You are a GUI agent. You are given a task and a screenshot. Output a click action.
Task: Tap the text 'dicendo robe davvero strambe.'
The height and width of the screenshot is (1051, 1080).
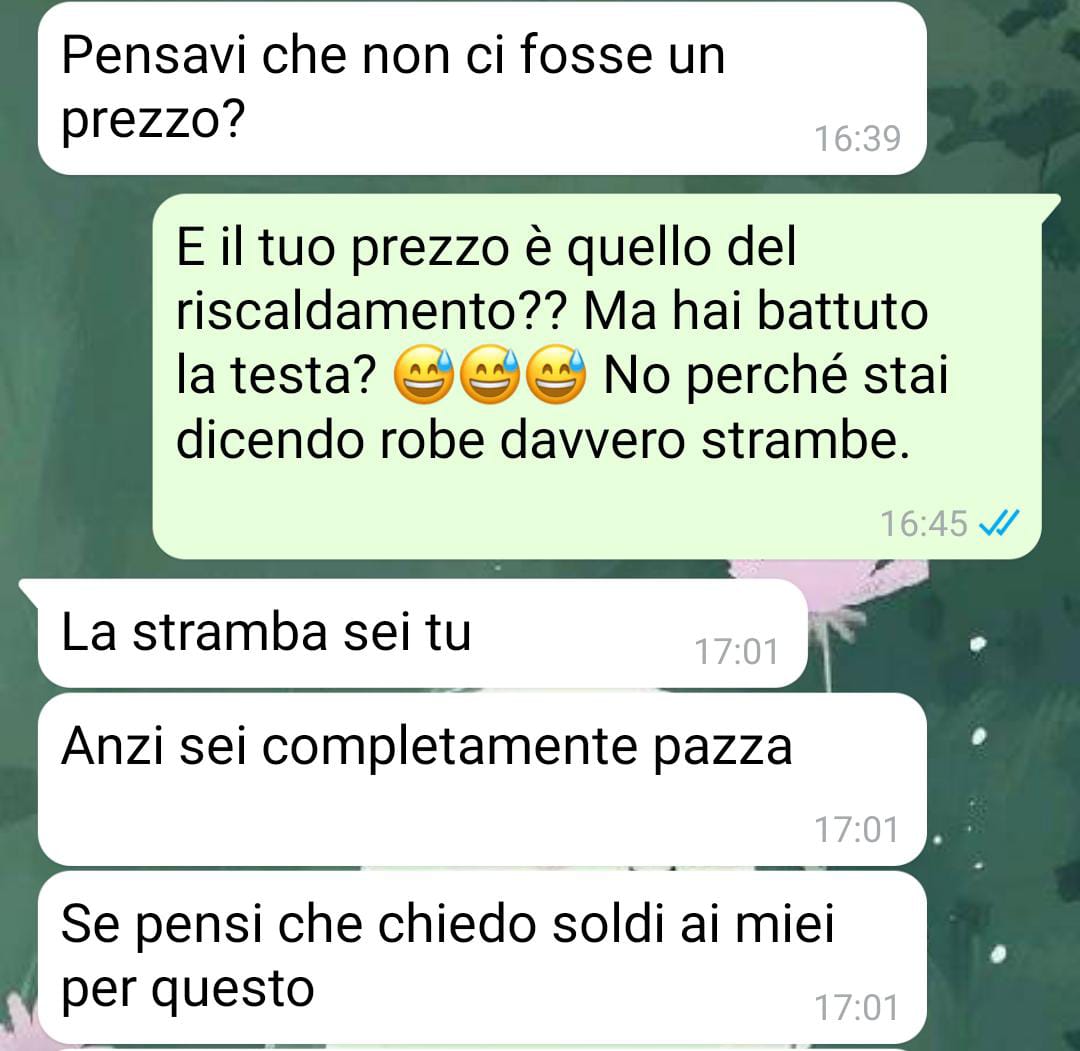click(x=543, y=439)
